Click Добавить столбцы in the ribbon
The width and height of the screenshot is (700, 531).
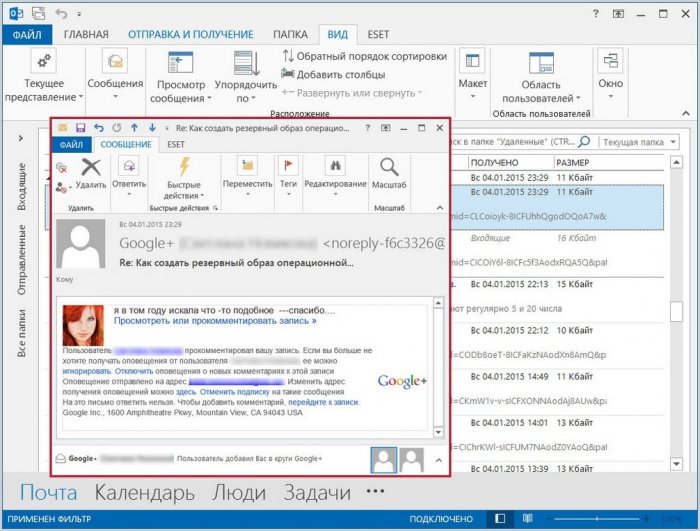click(333, 75)
